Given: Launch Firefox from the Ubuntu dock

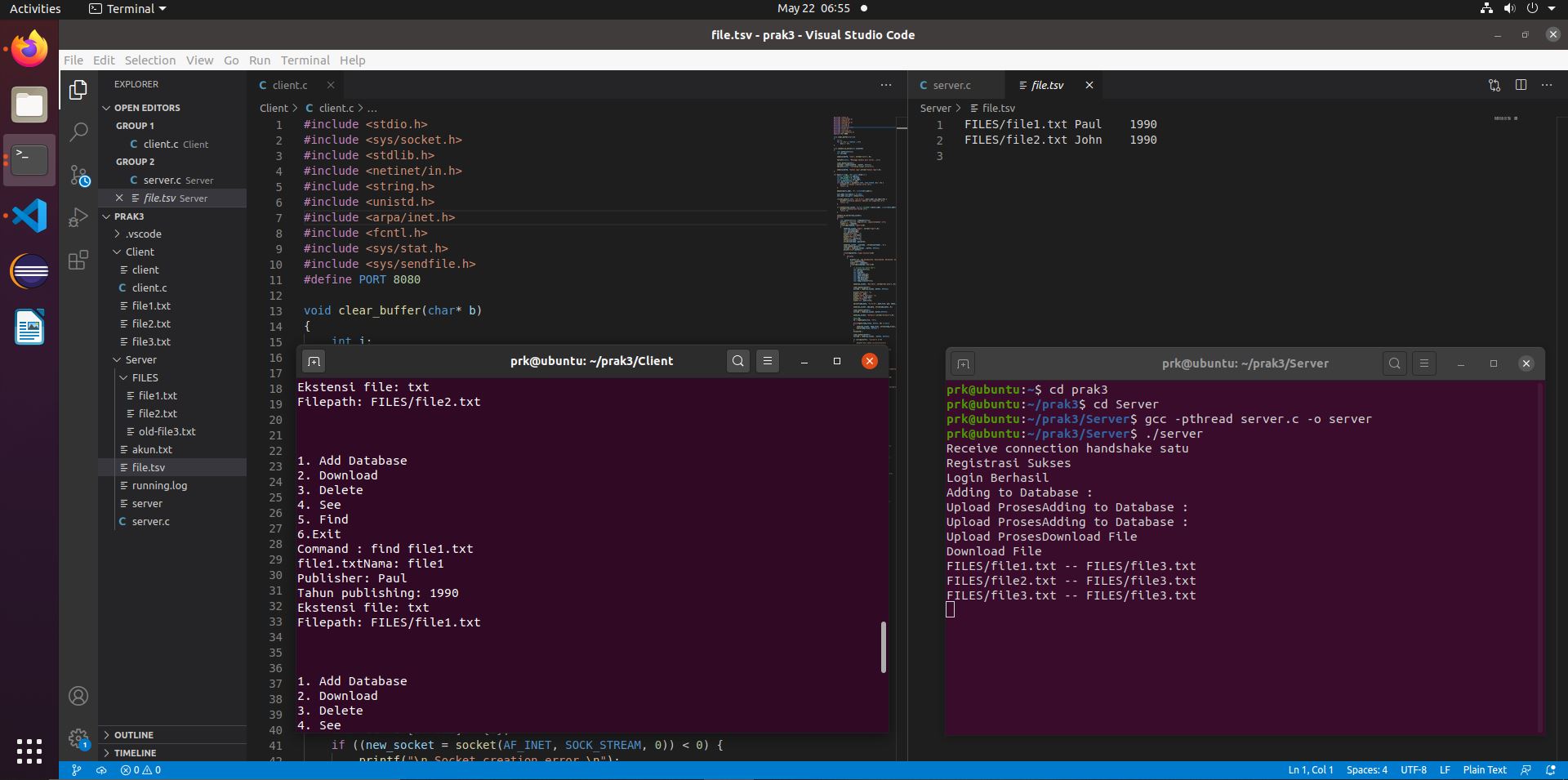Looking at the screenshot, I should click(29, 49).
